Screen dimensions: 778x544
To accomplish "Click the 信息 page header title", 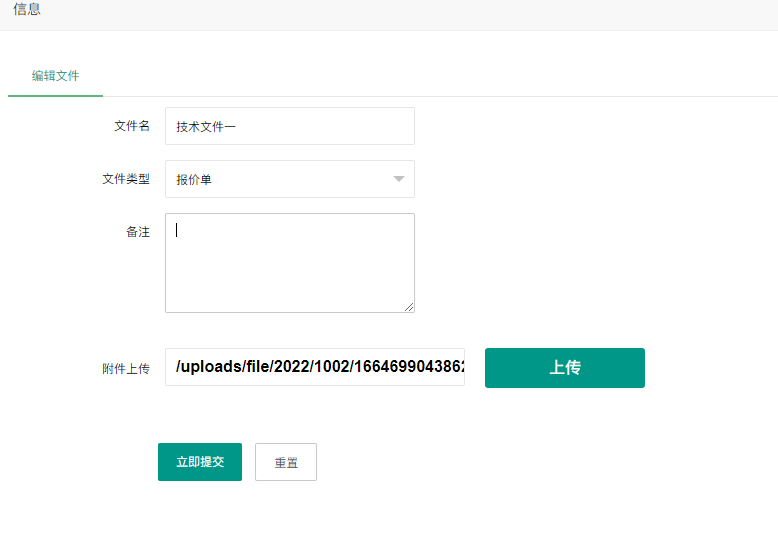I will tap(27, 10).
